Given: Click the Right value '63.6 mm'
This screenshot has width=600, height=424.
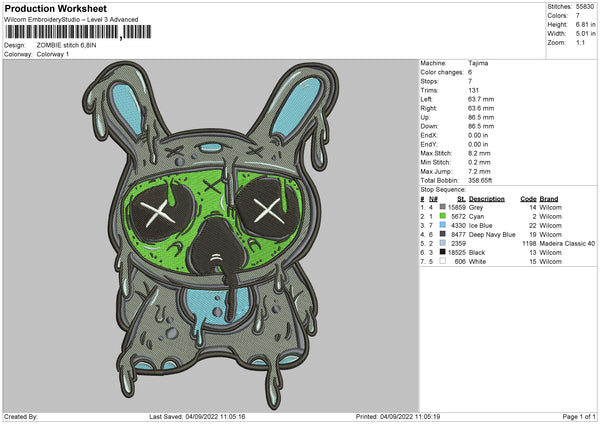Looking at the screenshot, I should pyautogui.click(x=481, y=108).
